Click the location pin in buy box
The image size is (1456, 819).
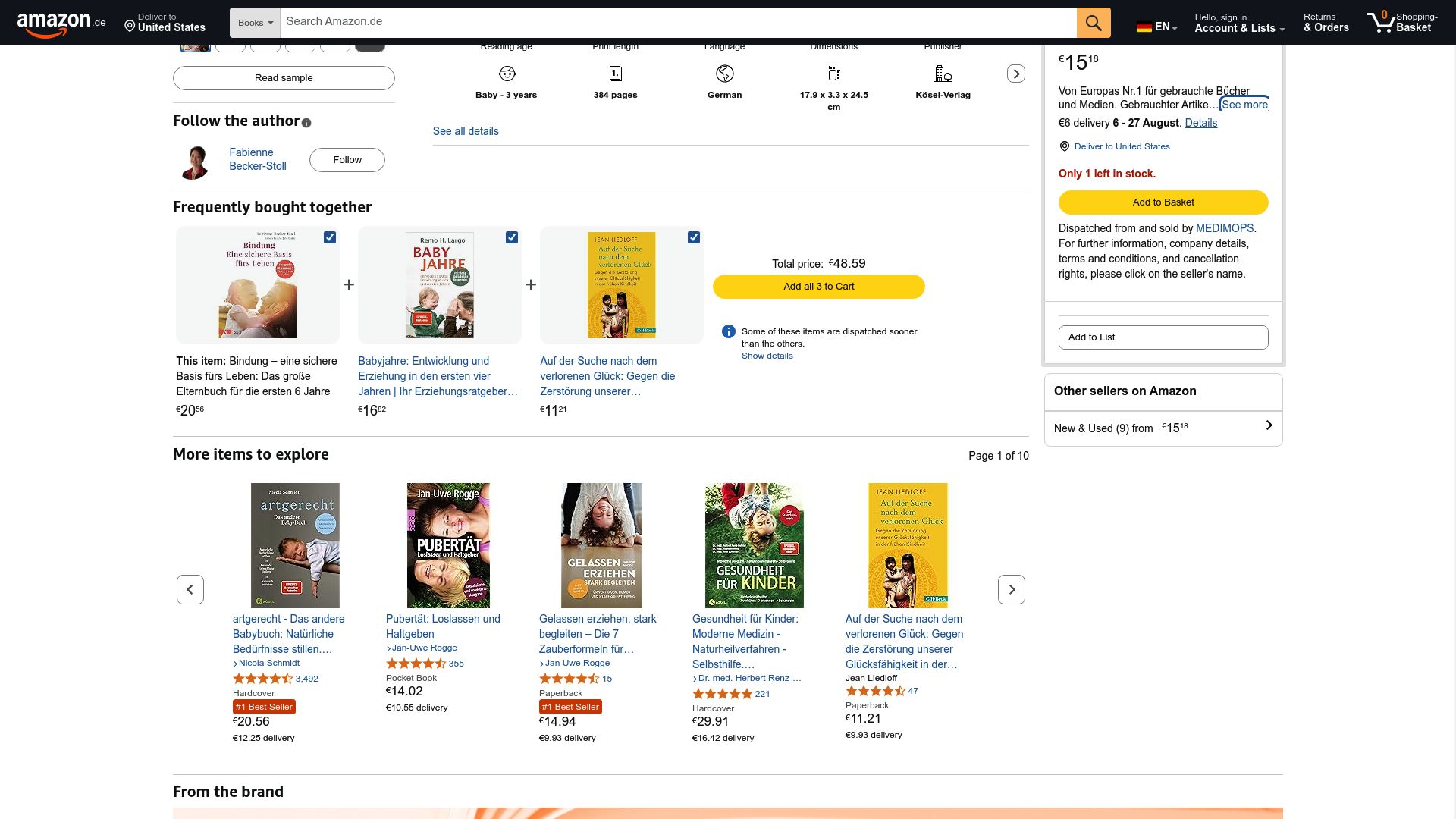[x=1064, y=146]
